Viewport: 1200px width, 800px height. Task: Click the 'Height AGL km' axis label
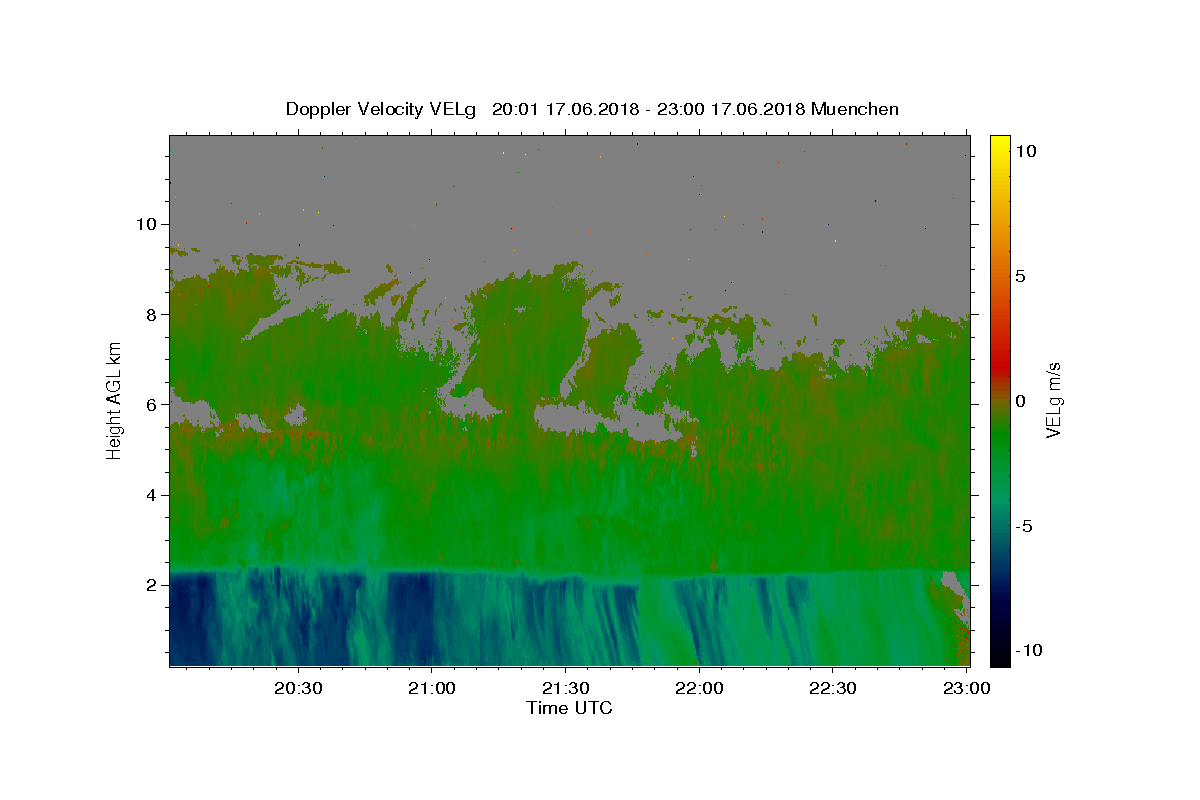(x=114, y=401)
